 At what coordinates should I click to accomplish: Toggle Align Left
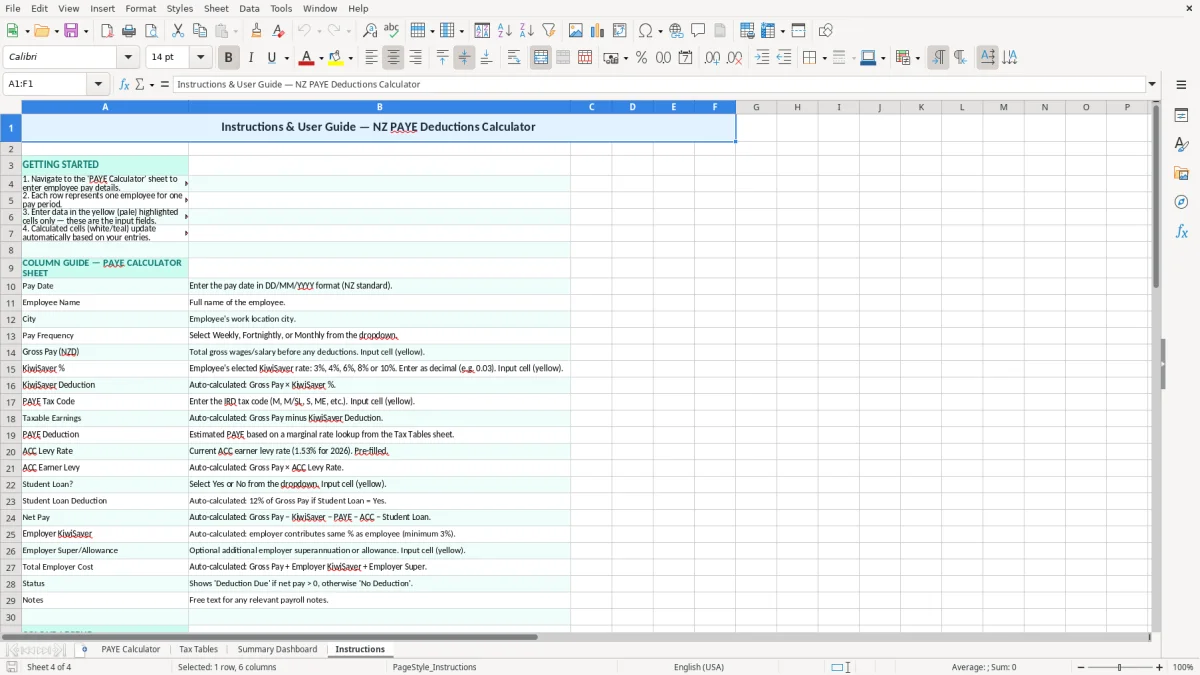tap(371, 58)
